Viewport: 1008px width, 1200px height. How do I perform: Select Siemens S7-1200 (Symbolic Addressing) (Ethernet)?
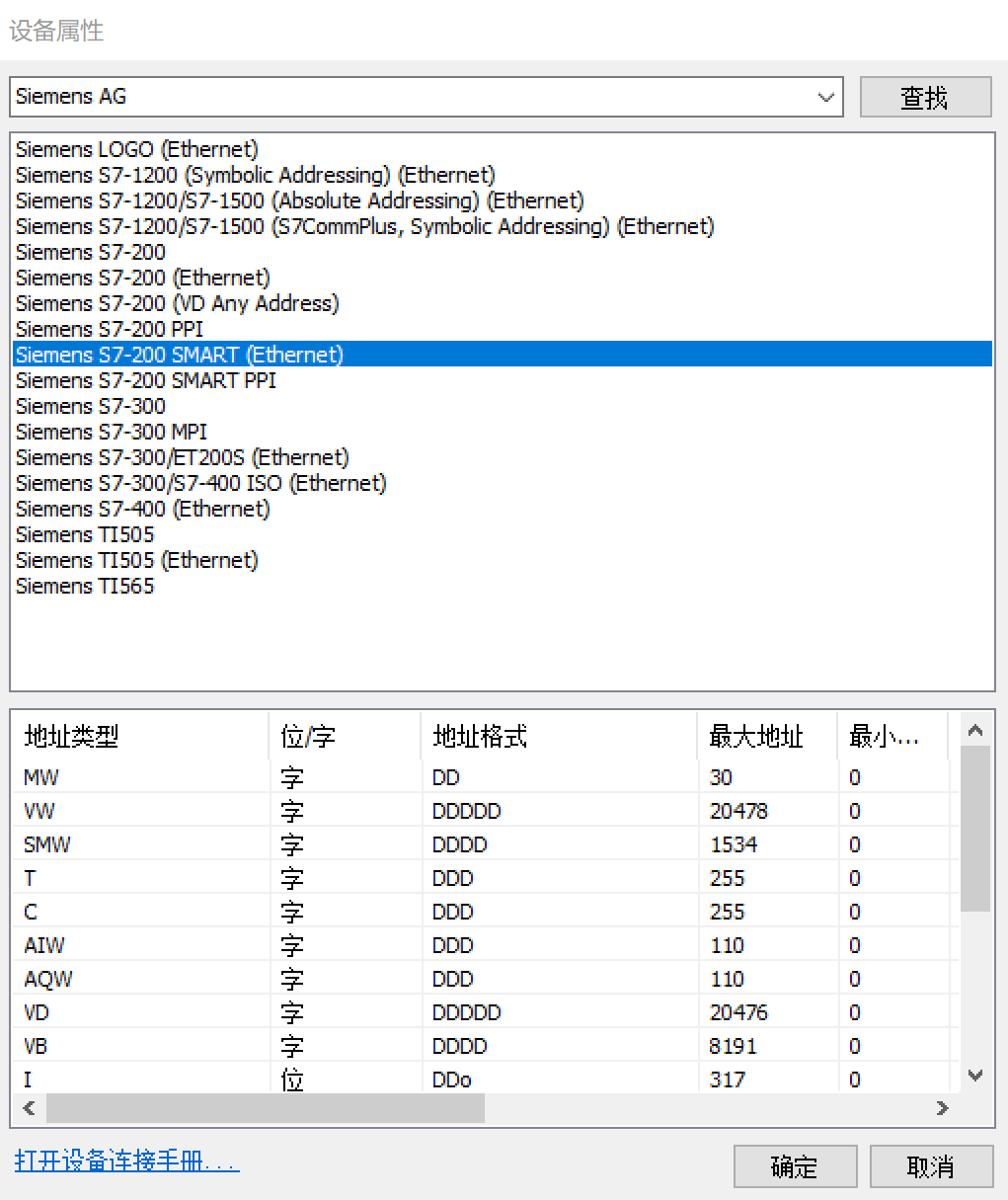pyautogui.click(x=255, y=175)
